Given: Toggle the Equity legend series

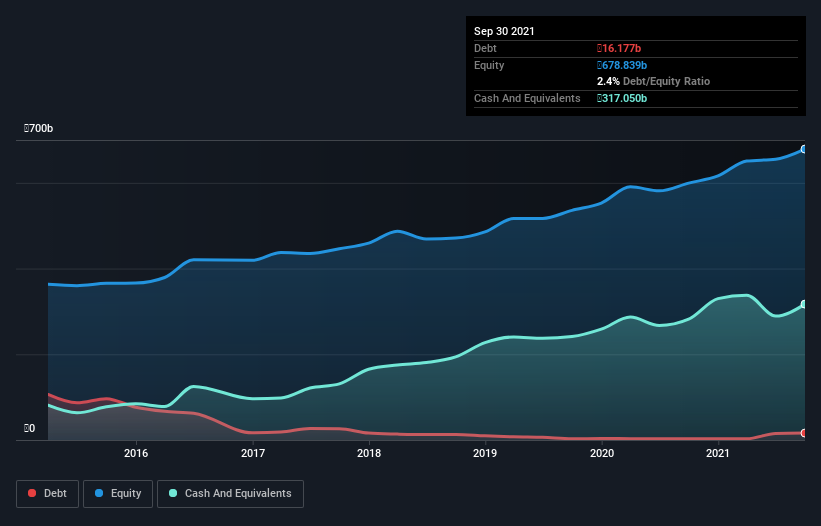Looking at the screenshot, I should tap(118, 494).
